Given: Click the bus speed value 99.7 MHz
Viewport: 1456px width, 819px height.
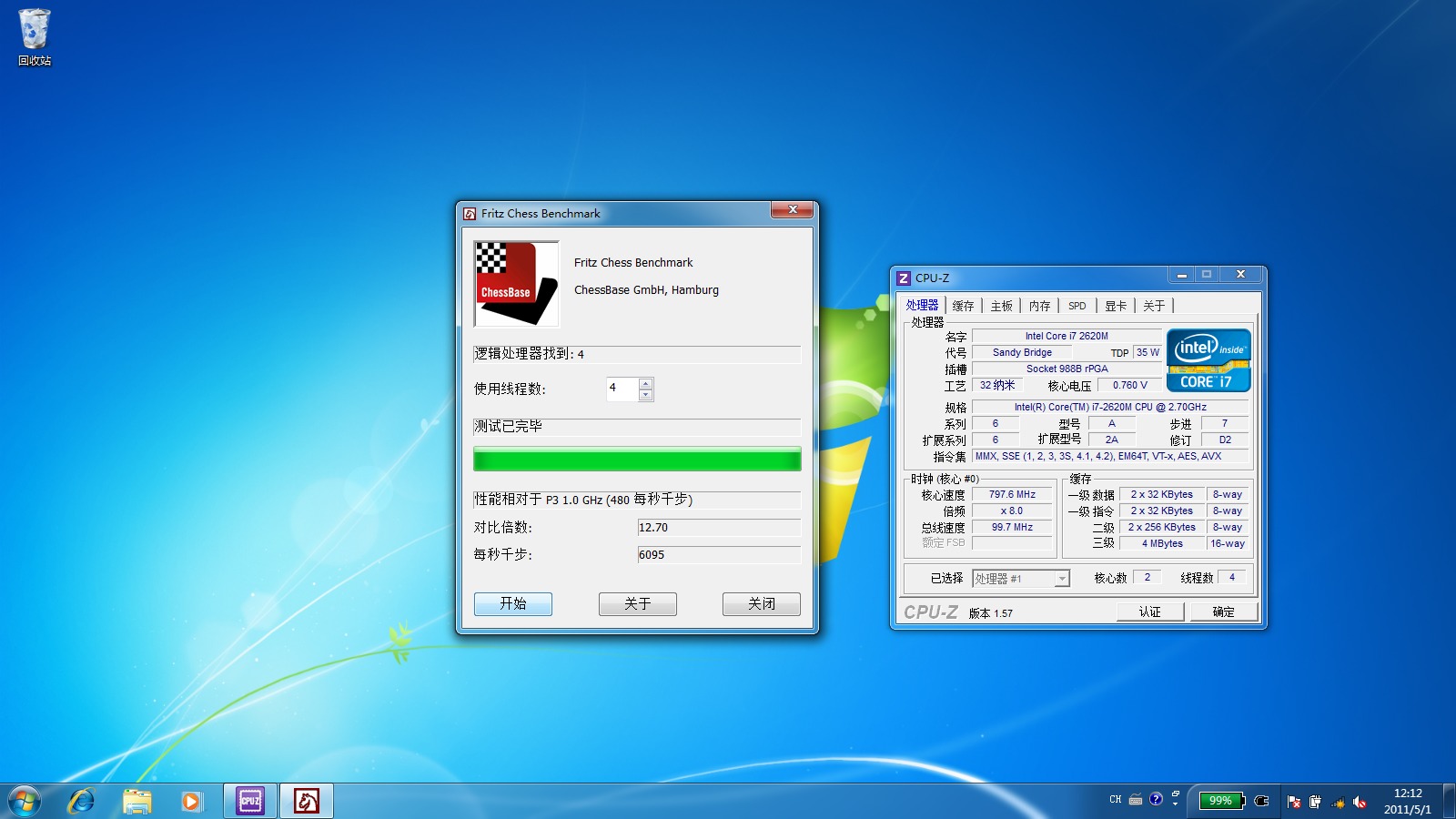Looking at the screenshot, I should pyautogui.click(x=1012, y=528).
